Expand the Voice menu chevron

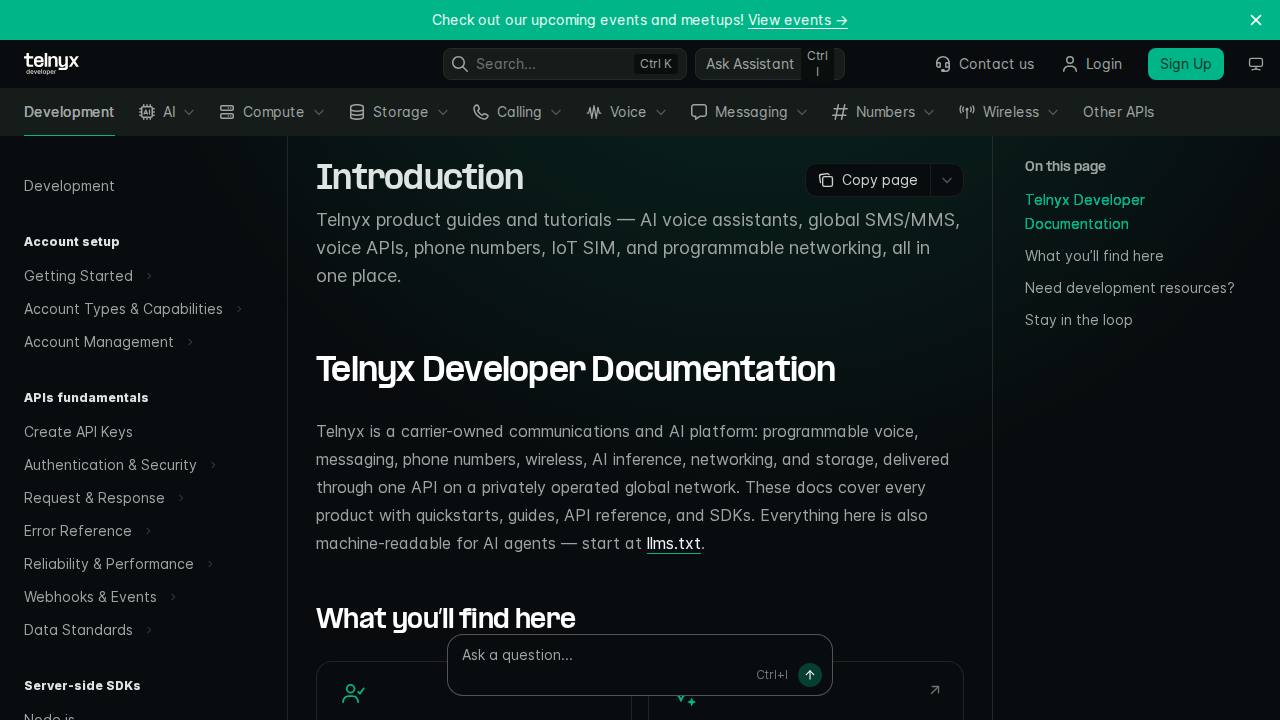point(661,112)
